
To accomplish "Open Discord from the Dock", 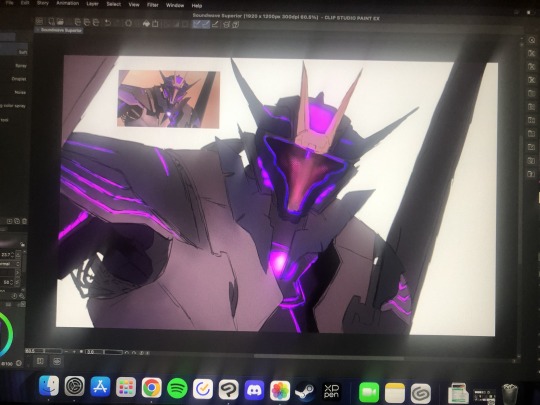I will pyautogui.click(x=254, y=390).
